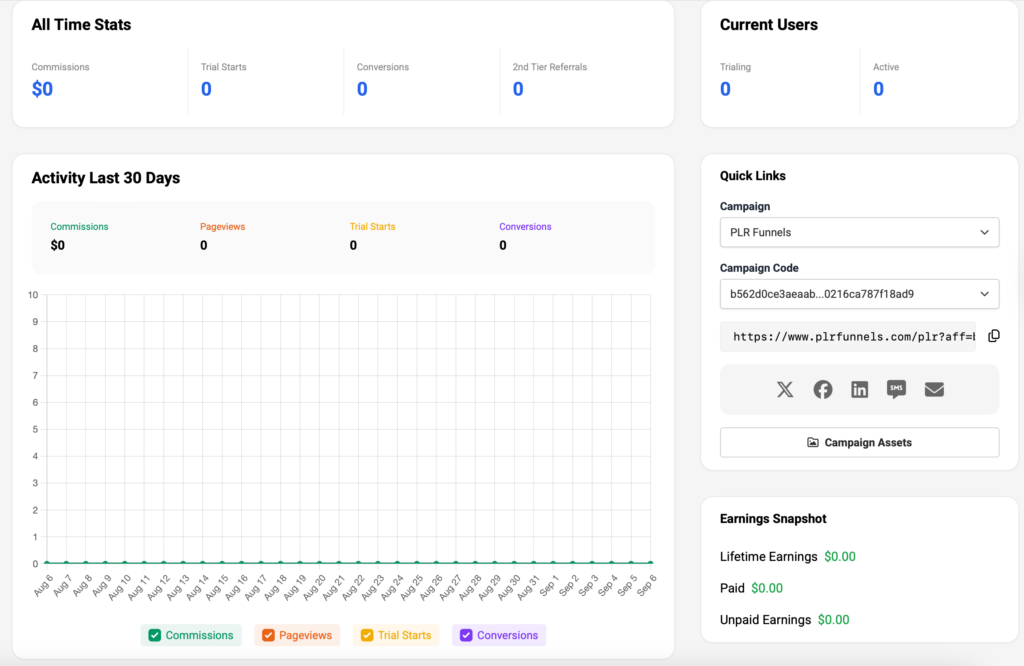The width and height of the screenshot is (1024, 666).
Task: Select PLR Funnels campaign selector
Action: click(859, 232)
